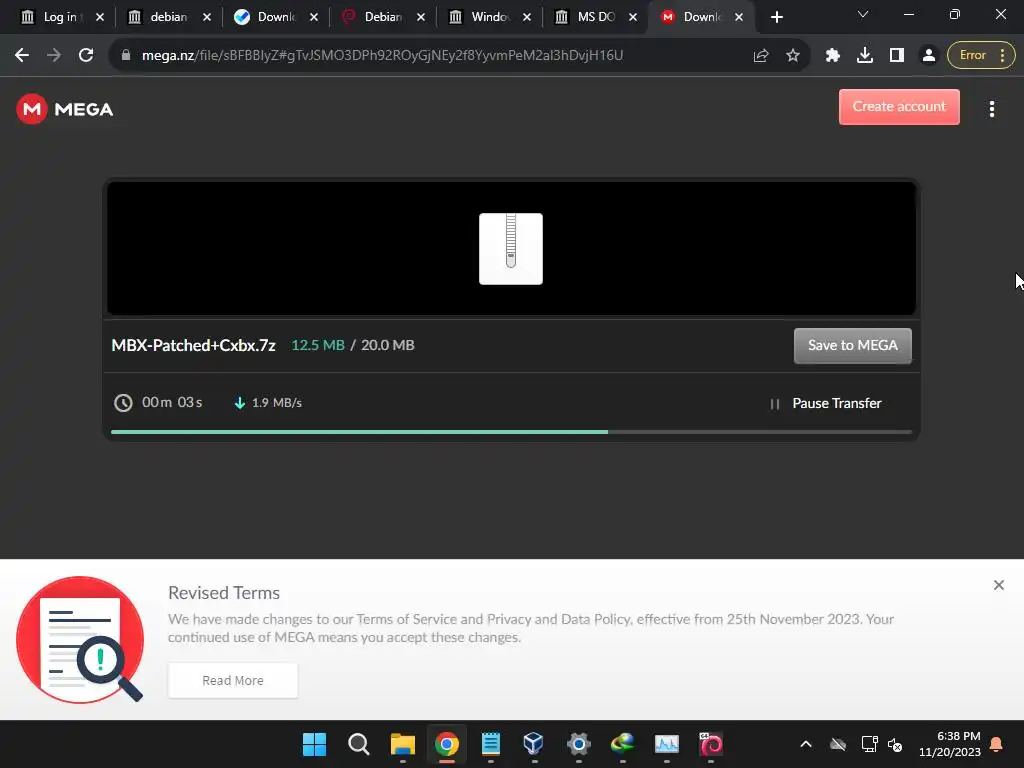1024x768 pixels.
Task: Click the 1.9 MB/s speed indicator
Action: click(x=268, y=403)
